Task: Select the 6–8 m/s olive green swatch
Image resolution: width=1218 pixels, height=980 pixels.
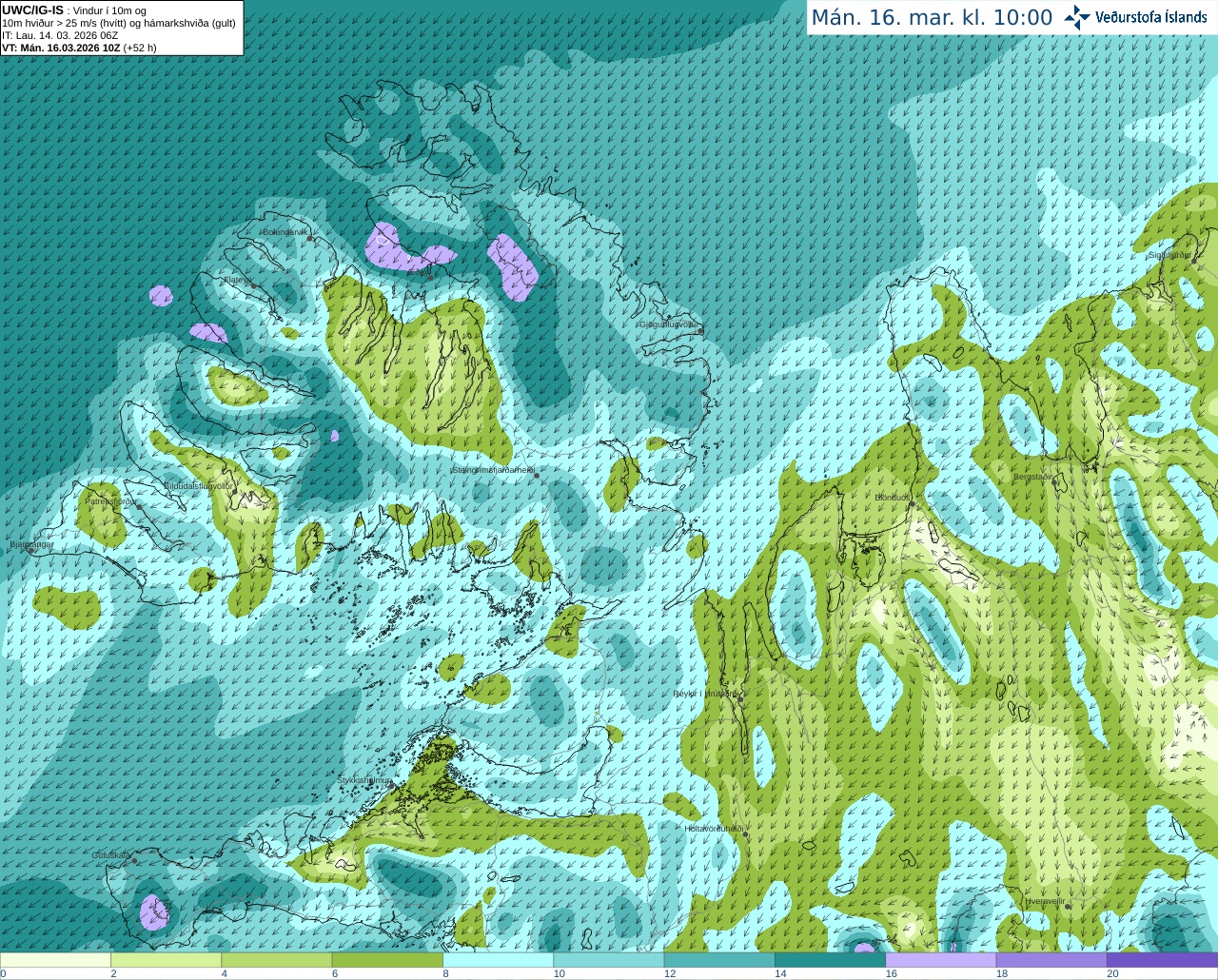Action: coord(387,960)
